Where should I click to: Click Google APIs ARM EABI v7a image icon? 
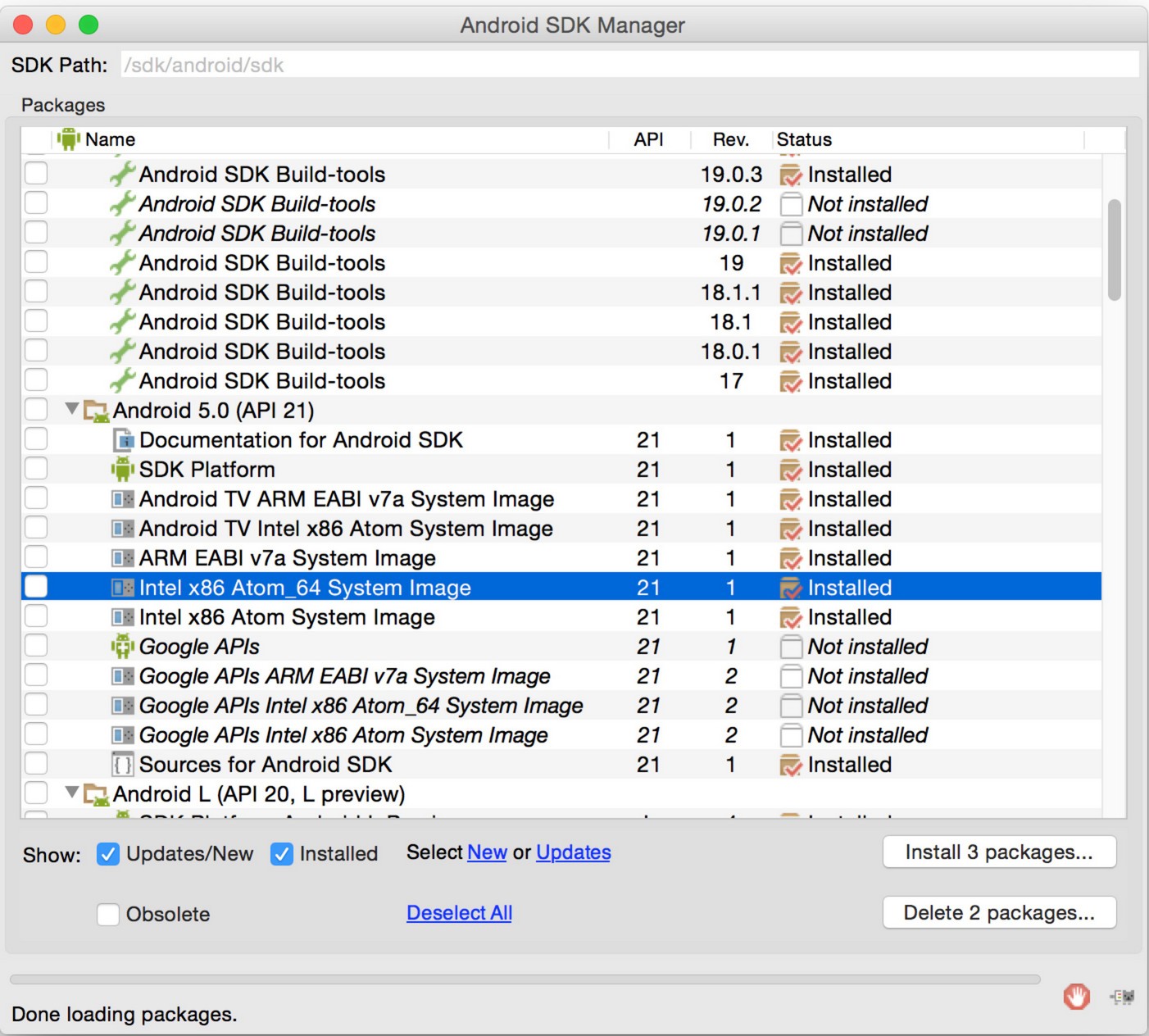click(x=123, y=676)
